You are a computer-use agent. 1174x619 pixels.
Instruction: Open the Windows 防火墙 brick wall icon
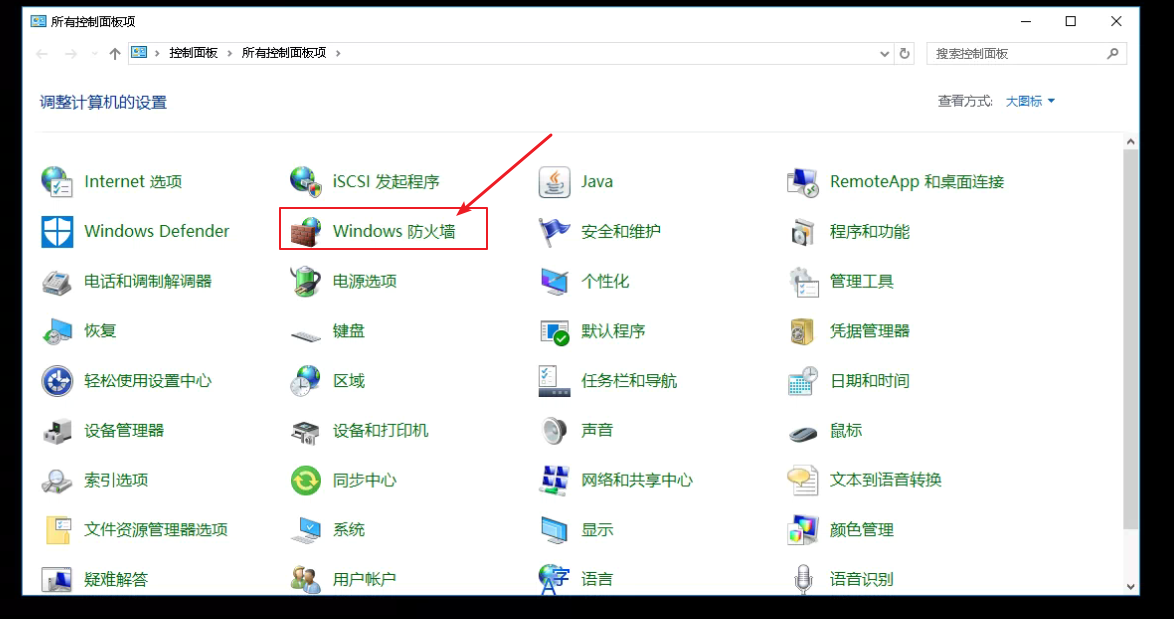pyautogui.click(x=305, y=231)
